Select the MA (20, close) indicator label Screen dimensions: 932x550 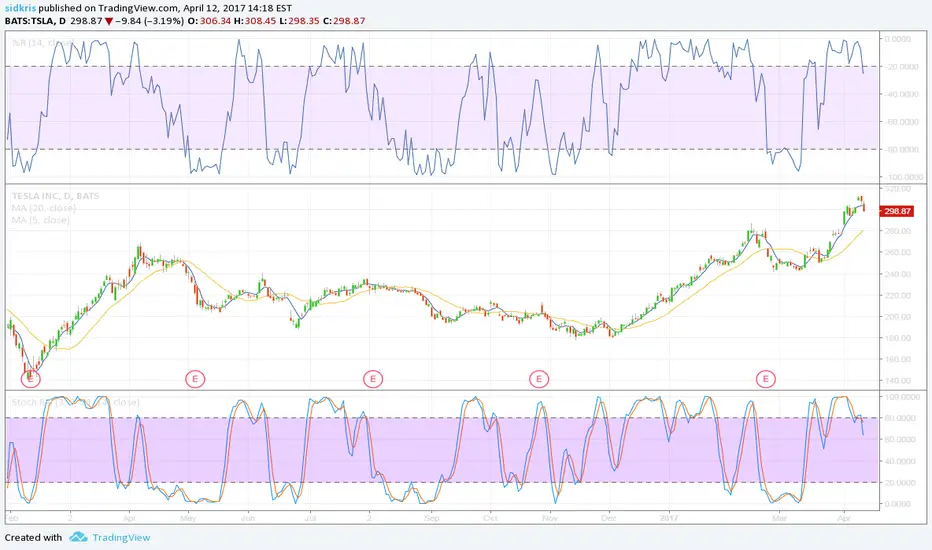coord(43,208)
